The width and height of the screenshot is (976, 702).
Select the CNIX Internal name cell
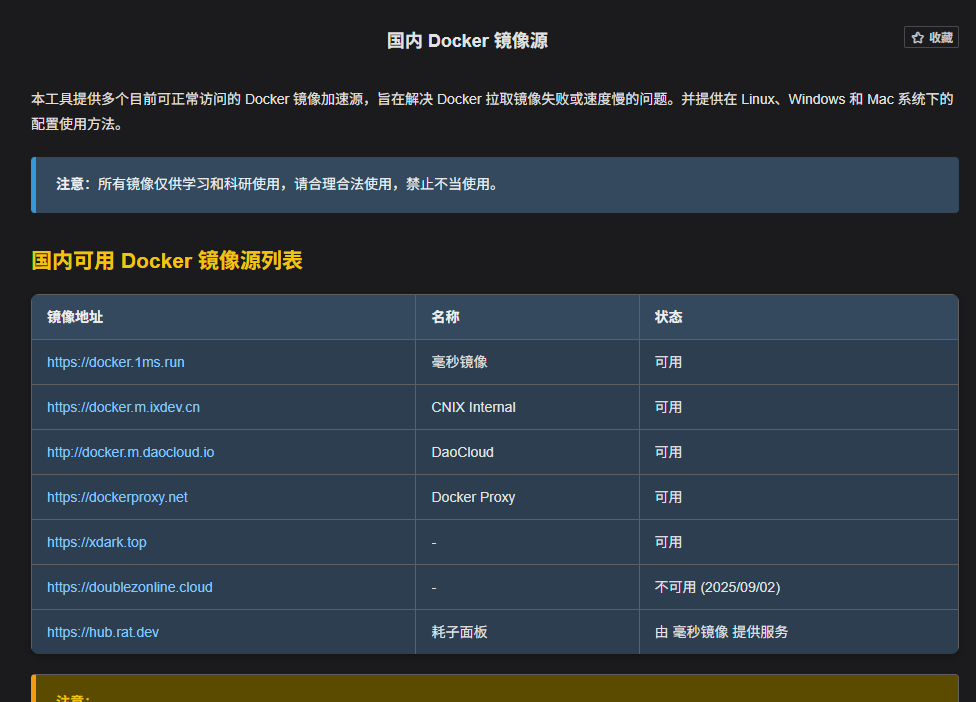(x=527, y=407)
